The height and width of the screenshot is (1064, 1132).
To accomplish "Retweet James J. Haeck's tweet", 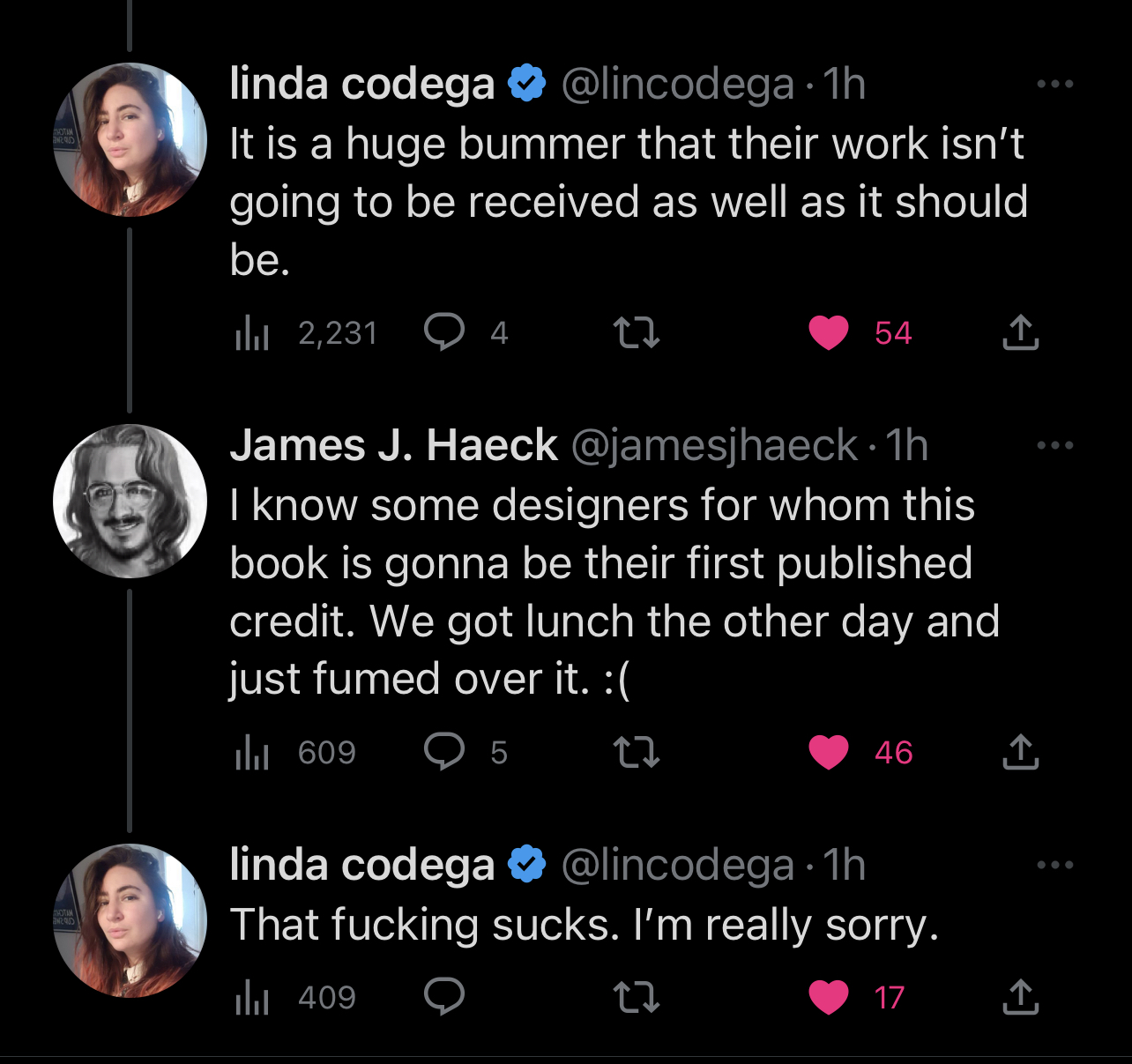I will click(636, 752).
